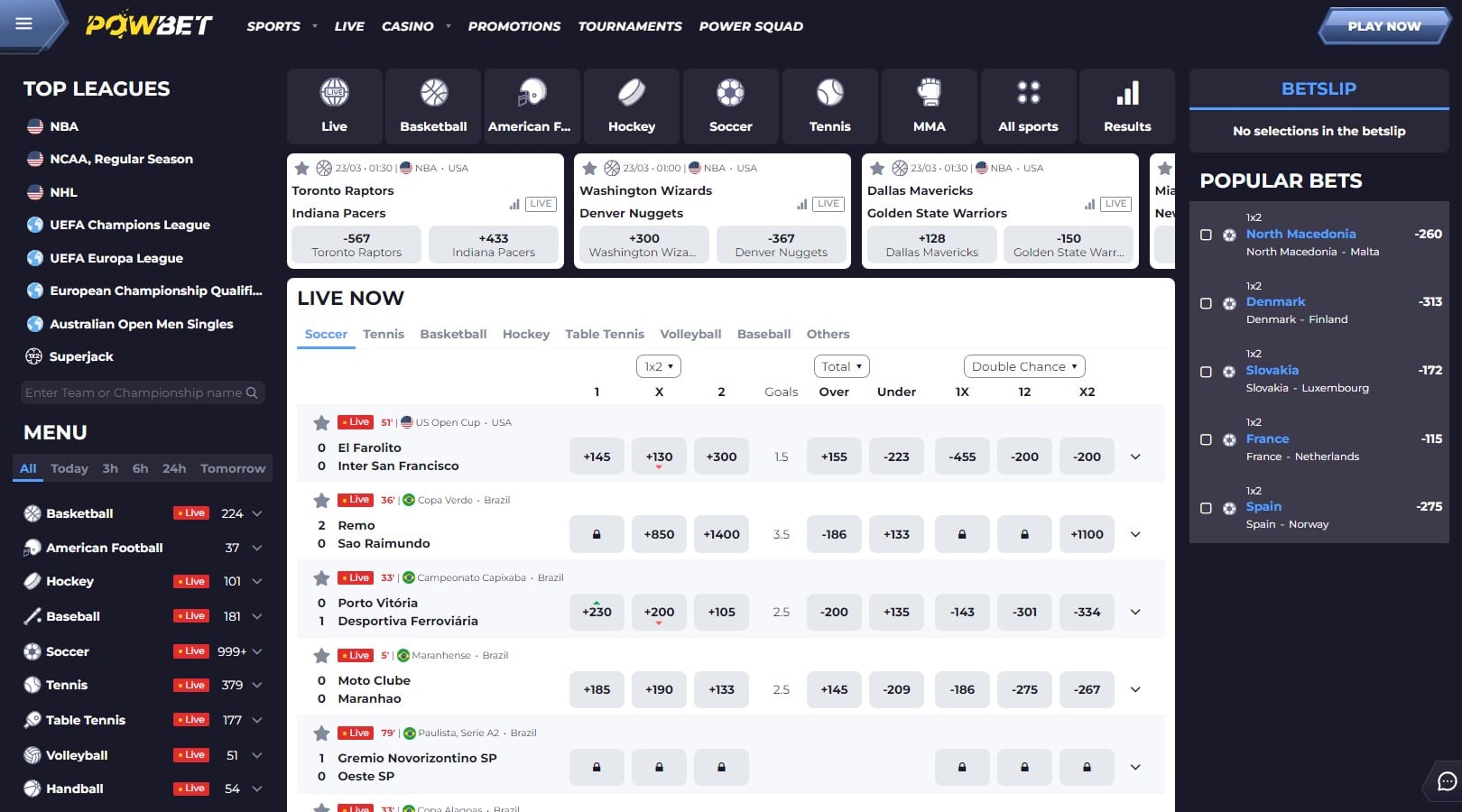
Task: Open the SPORTS navigation dropdown
Action: (282, 26)
